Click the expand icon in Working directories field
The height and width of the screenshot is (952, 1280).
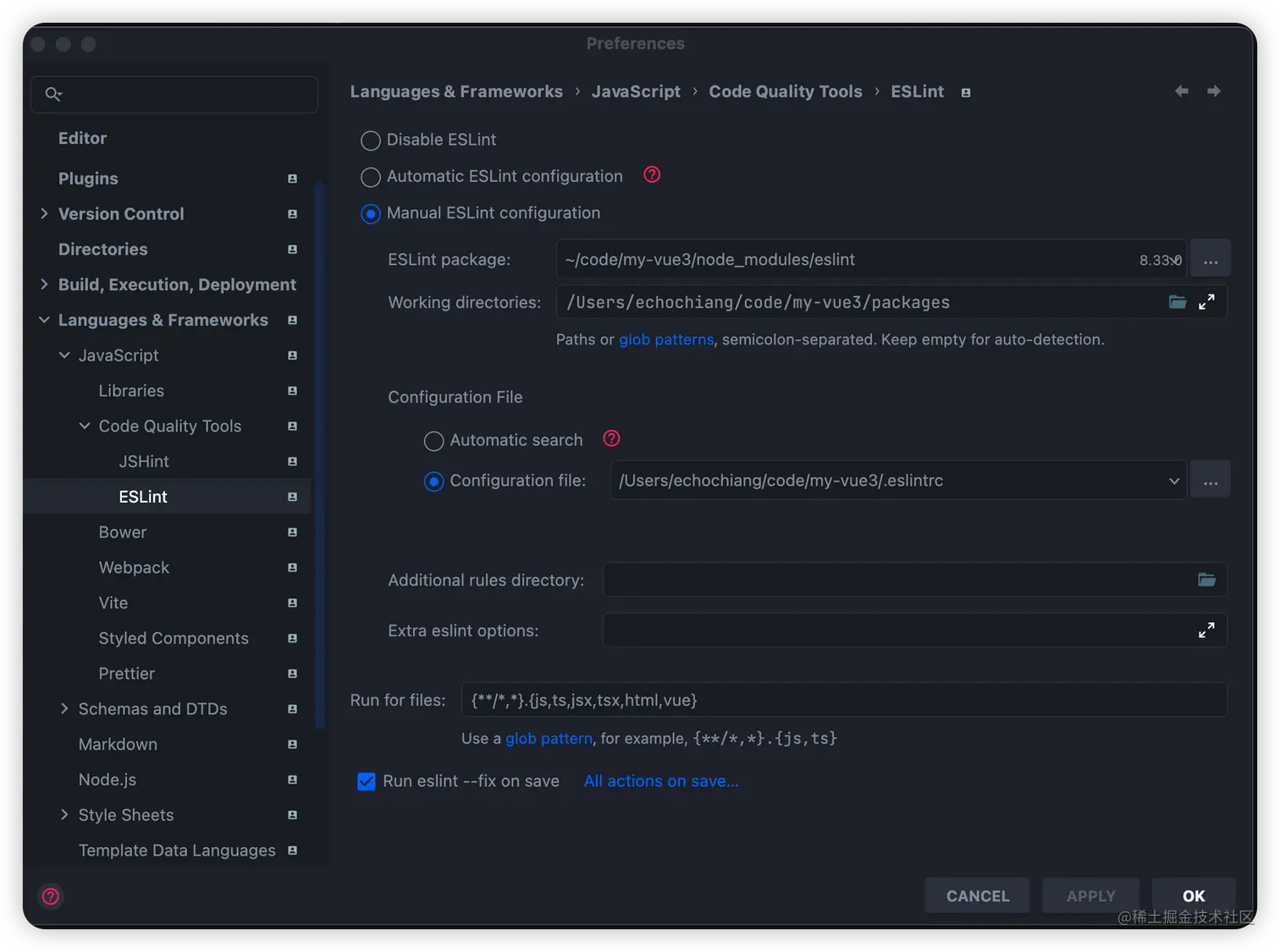[1206, 302]
